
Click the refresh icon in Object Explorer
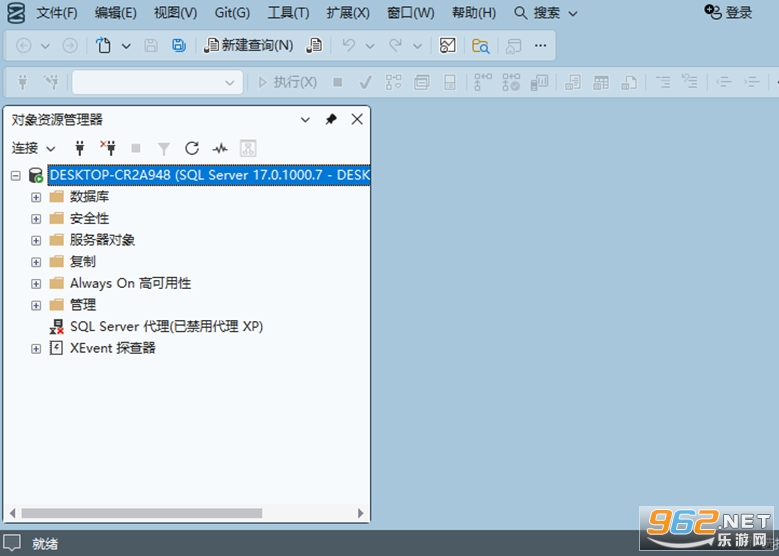(x=192, y=148)
